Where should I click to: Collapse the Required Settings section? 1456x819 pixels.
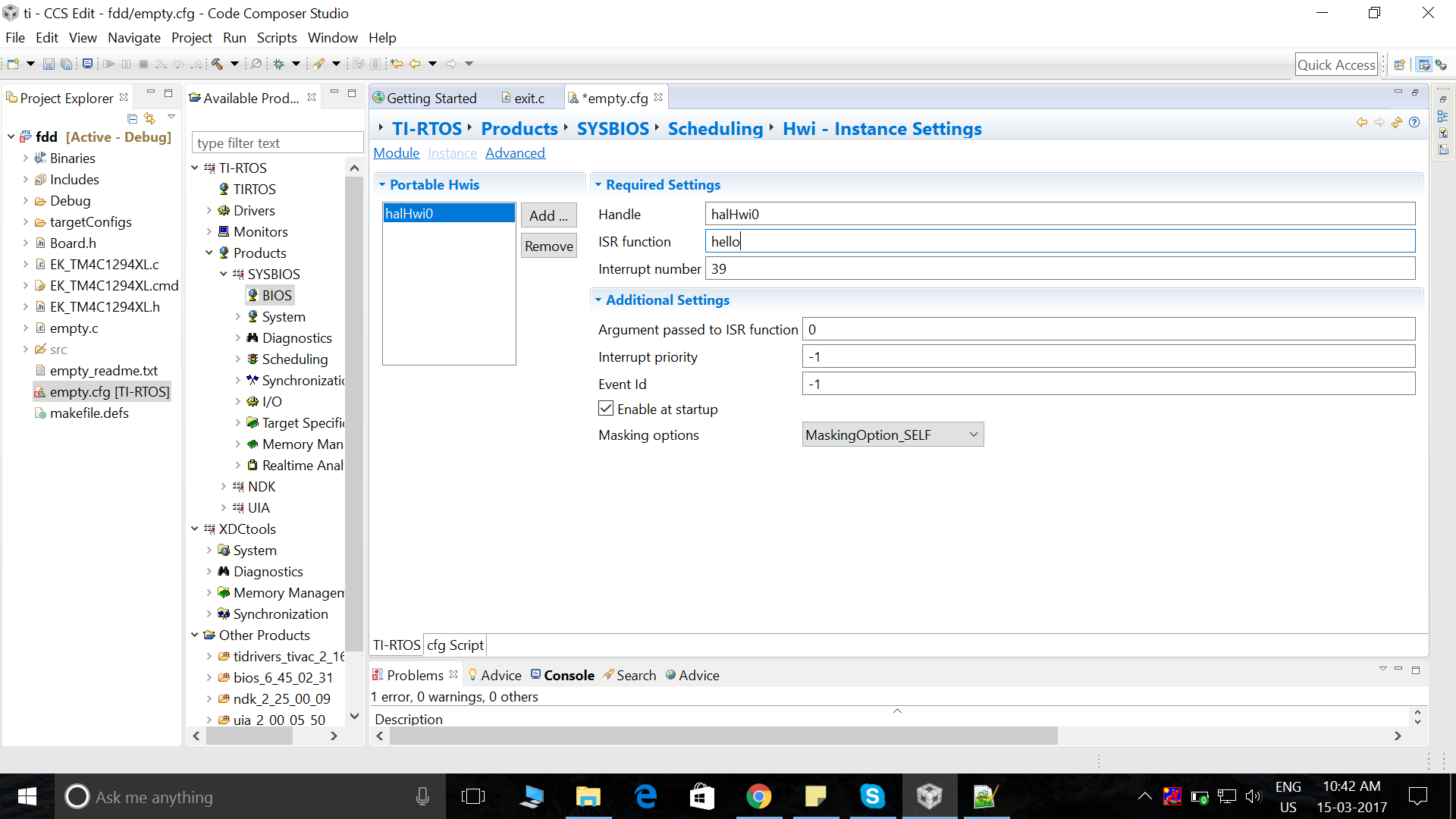pos(598,185)
